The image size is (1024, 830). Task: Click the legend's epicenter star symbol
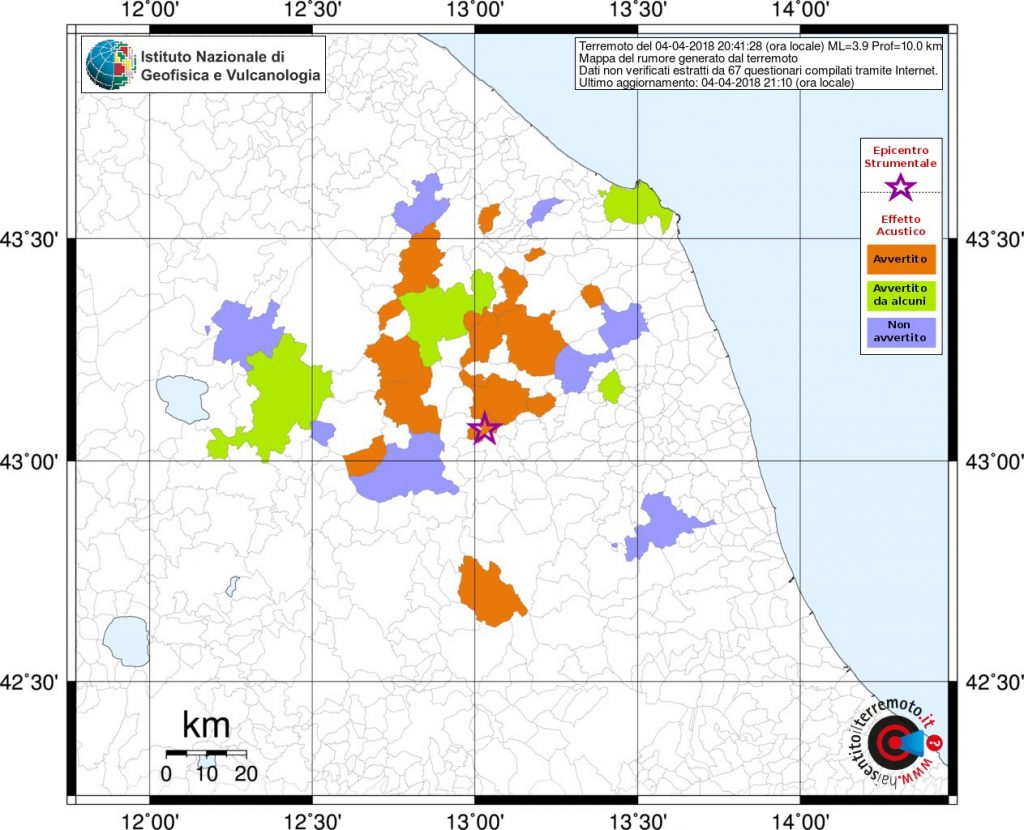click(x=901, y=187)
